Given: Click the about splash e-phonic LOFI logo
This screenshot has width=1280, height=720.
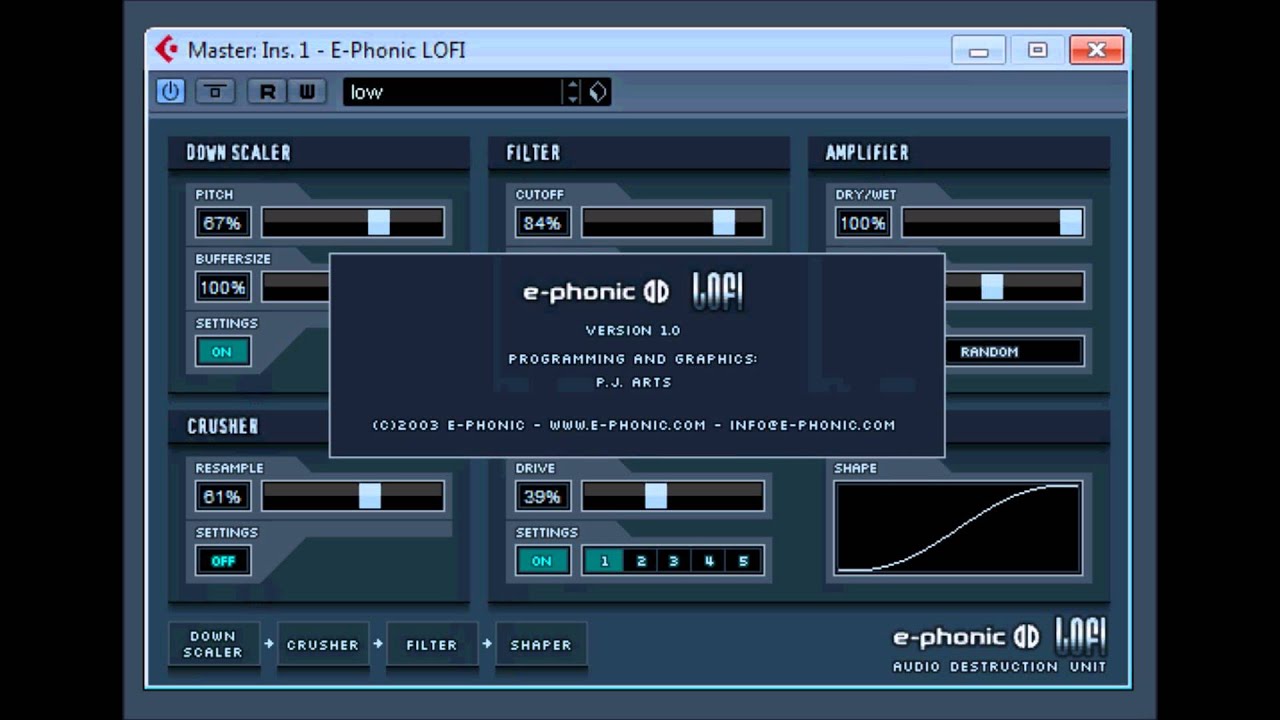Looking at the screenshot, I should point(634,291).
